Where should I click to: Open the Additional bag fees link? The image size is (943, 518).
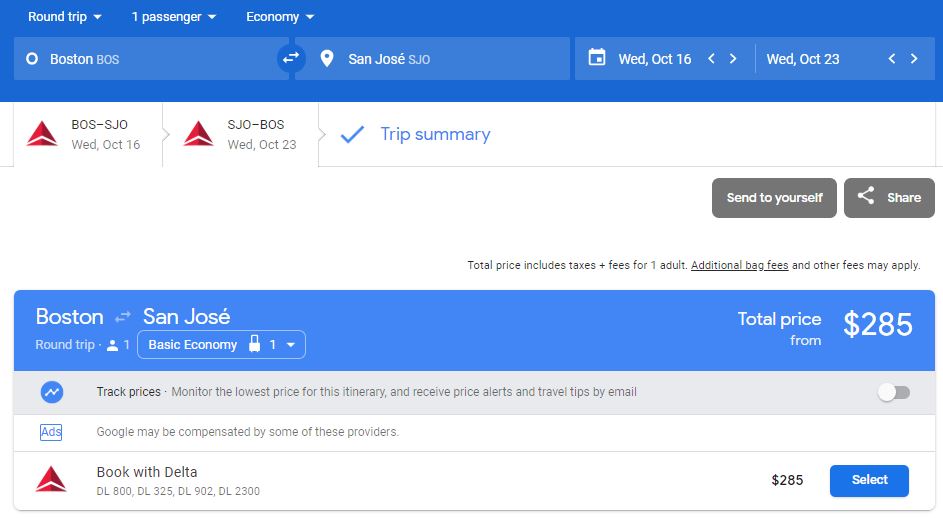click(739, 265)
